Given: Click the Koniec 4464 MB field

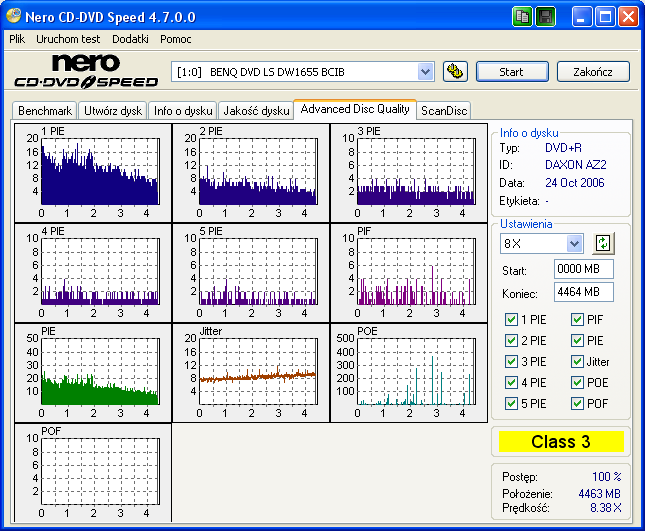Looking at the screenshot, I should (x=584, y=292).
